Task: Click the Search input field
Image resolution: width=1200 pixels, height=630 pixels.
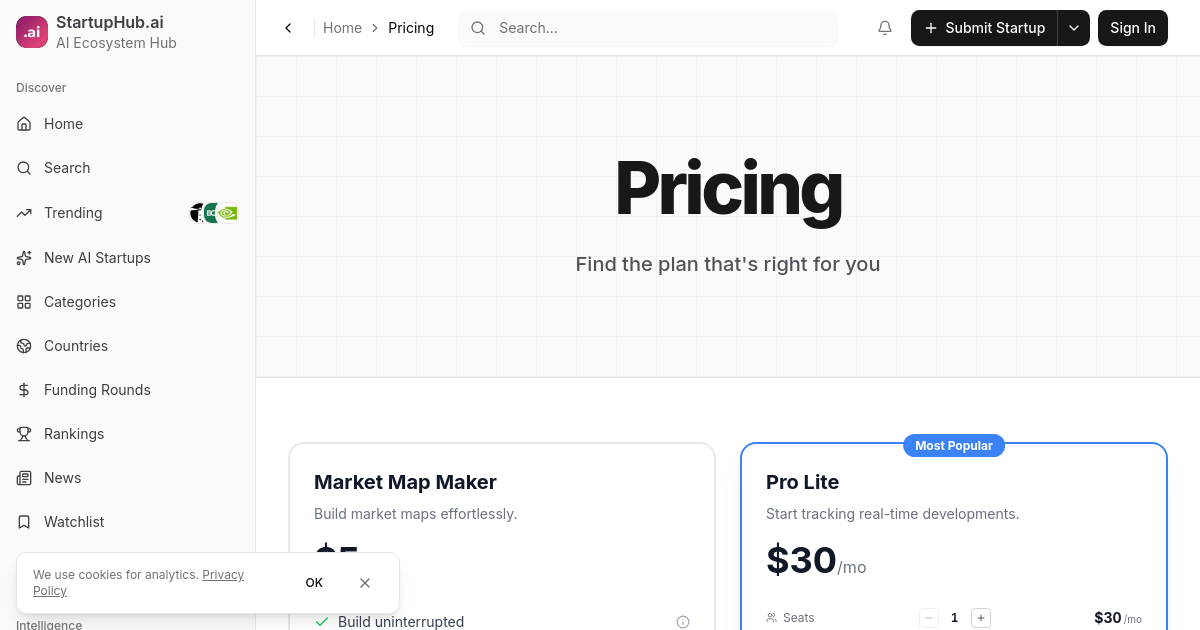Action: tap(648, 28)
